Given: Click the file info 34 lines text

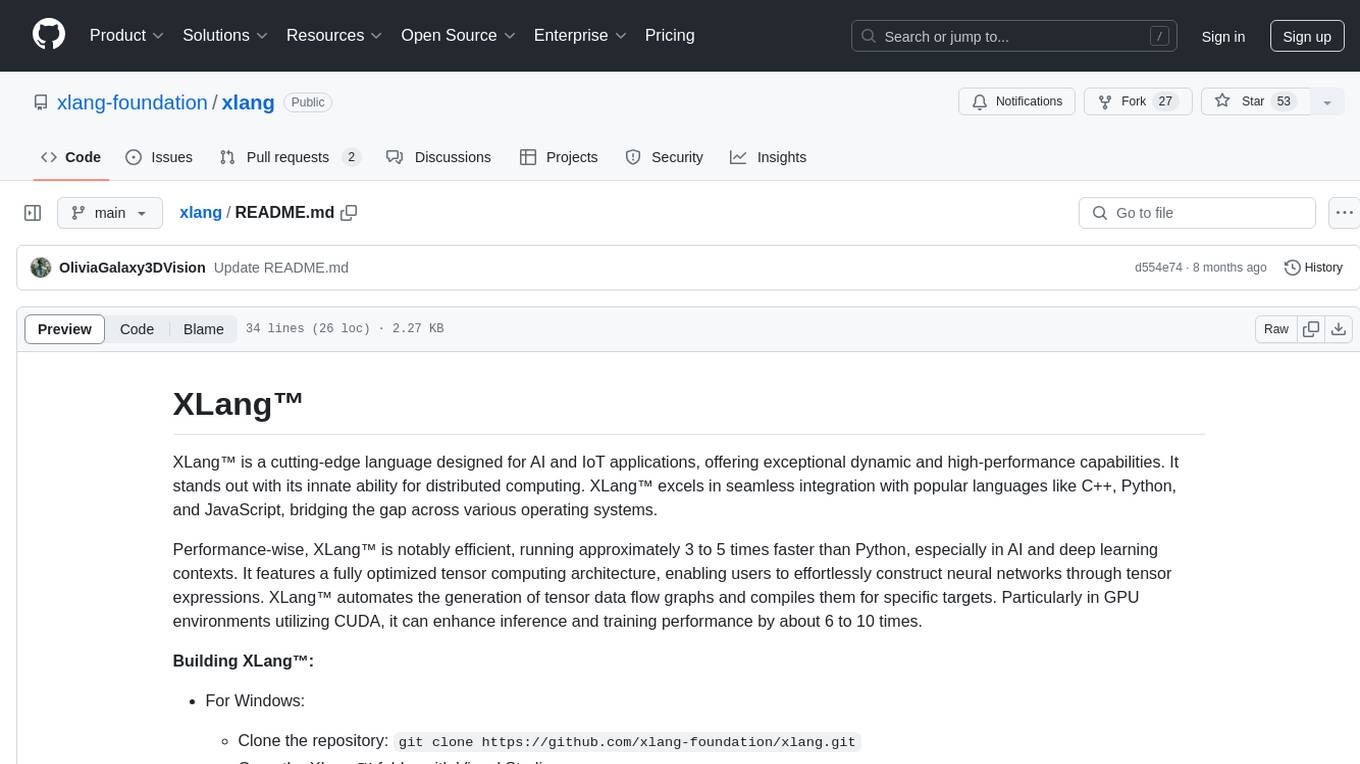Looking at the screenshot, I should [345, 329].
